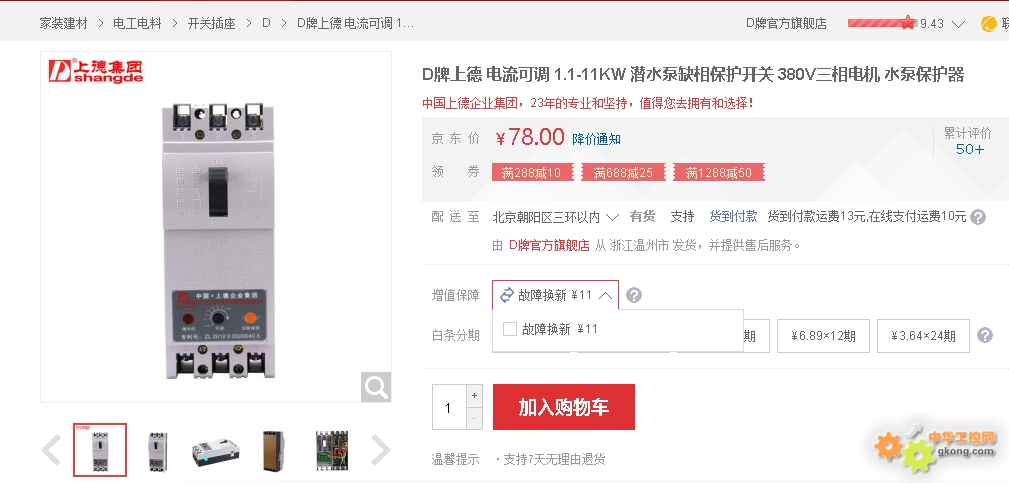Screen dimensions: 1009x483
Task: Show previous thumbnails with left arrow
Action: tap(51, 450)
